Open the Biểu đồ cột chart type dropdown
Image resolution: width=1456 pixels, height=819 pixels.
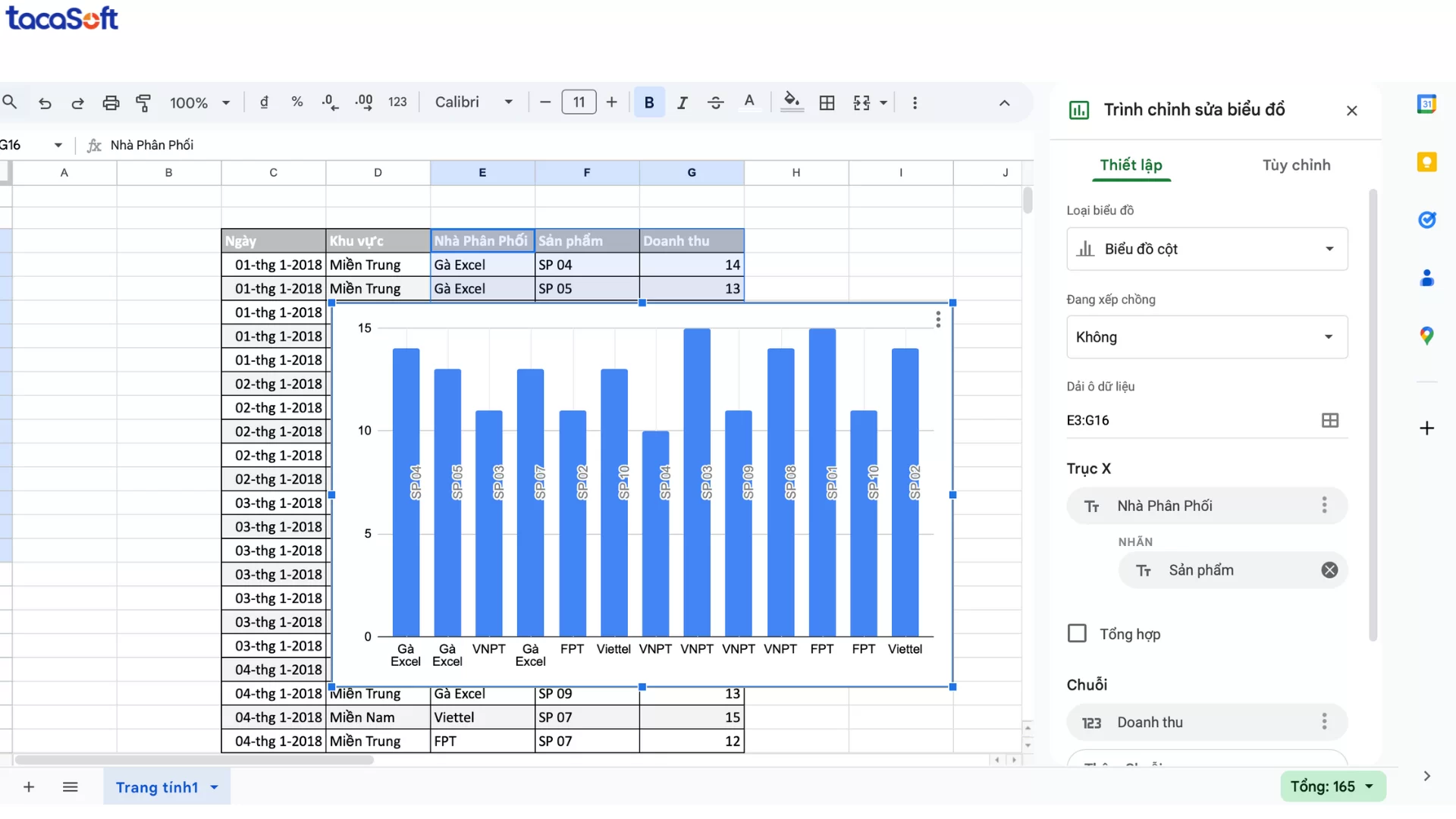point(1207,249)
